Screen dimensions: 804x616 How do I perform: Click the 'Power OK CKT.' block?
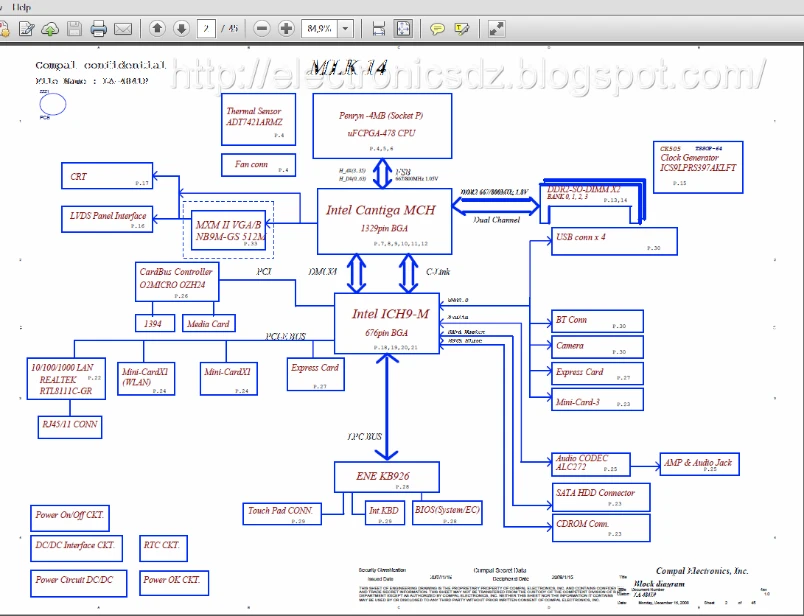(x=174, y=583)
